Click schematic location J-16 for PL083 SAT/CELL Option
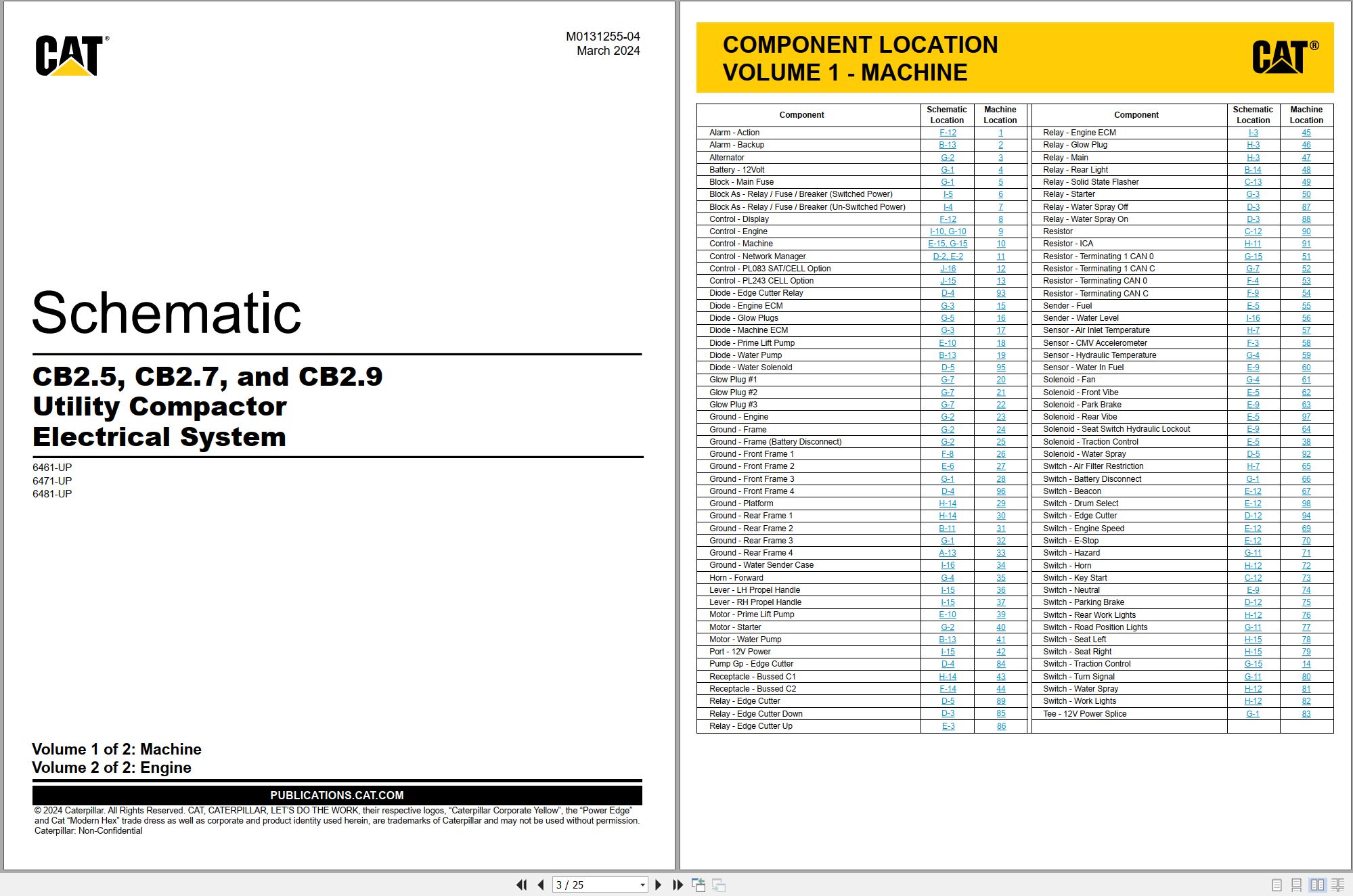Viewport: 1353px width, 896px height. pos(948,269)
